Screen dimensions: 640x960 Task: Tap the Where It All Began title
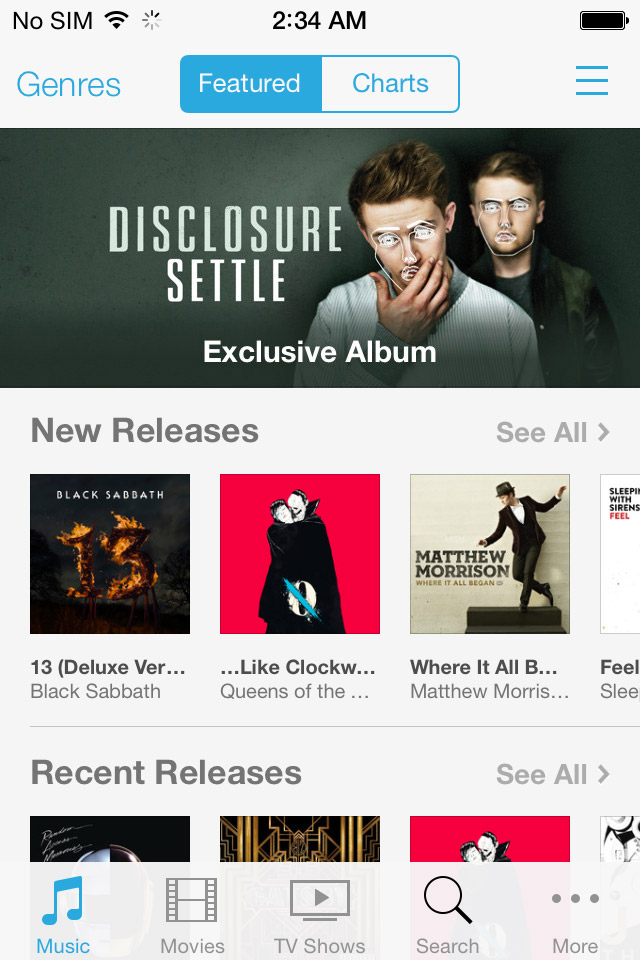click(x=484, y=667)
